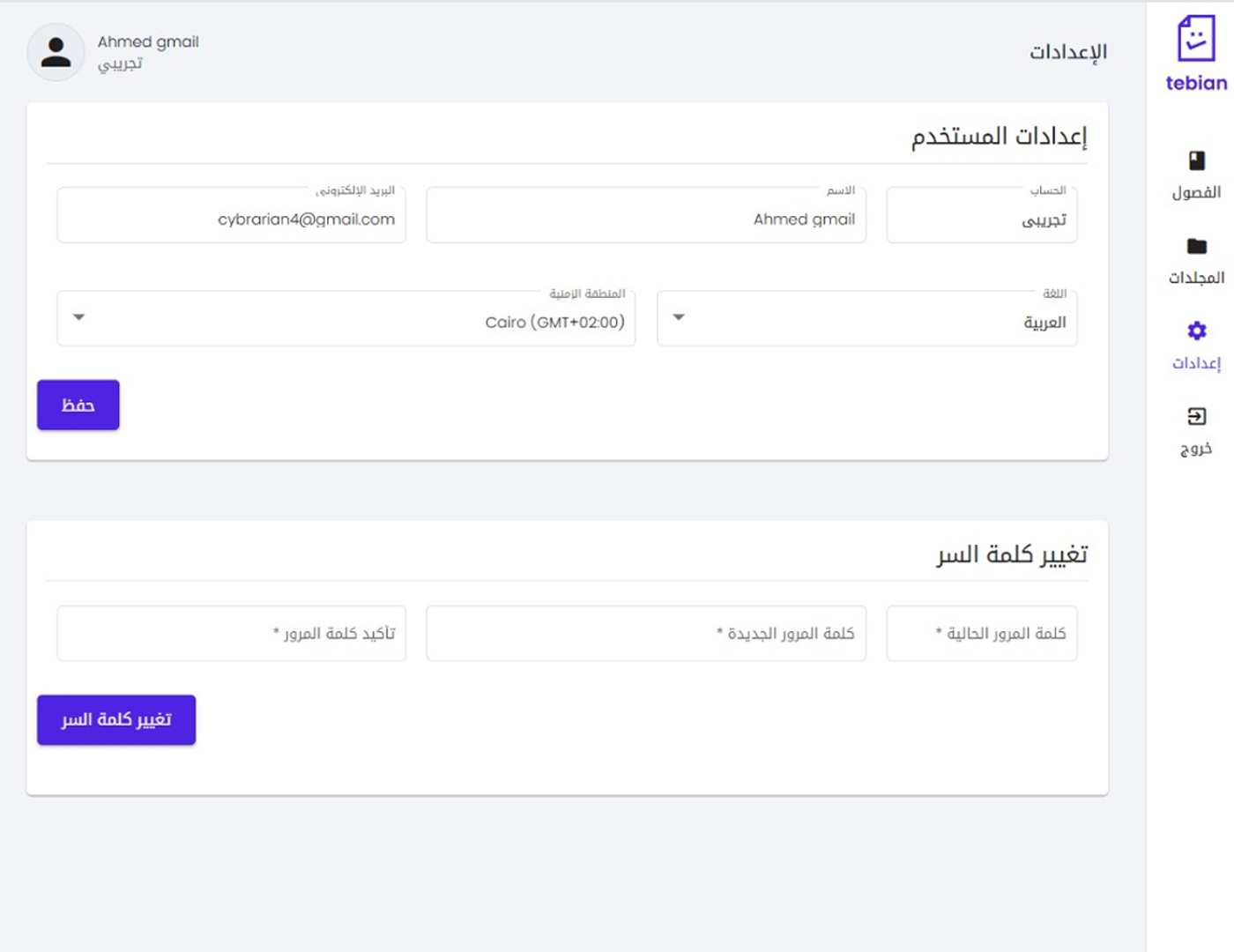Screen dimensions: 1234x952
Task: Click the الإعدادات page title
Action: coord(1068,52)
